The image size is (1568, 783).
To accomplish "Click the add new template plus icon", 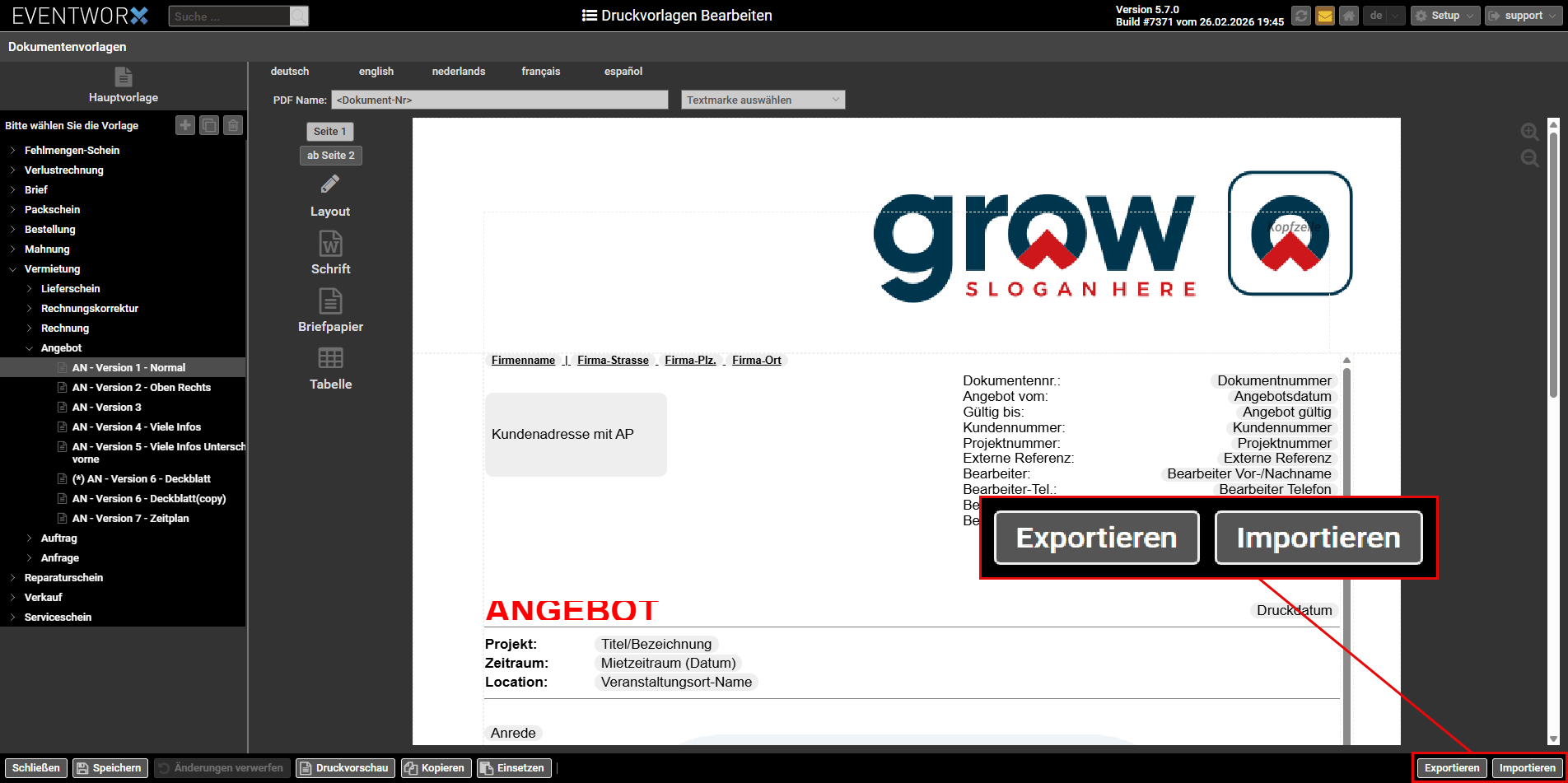I will coord(185,125).
